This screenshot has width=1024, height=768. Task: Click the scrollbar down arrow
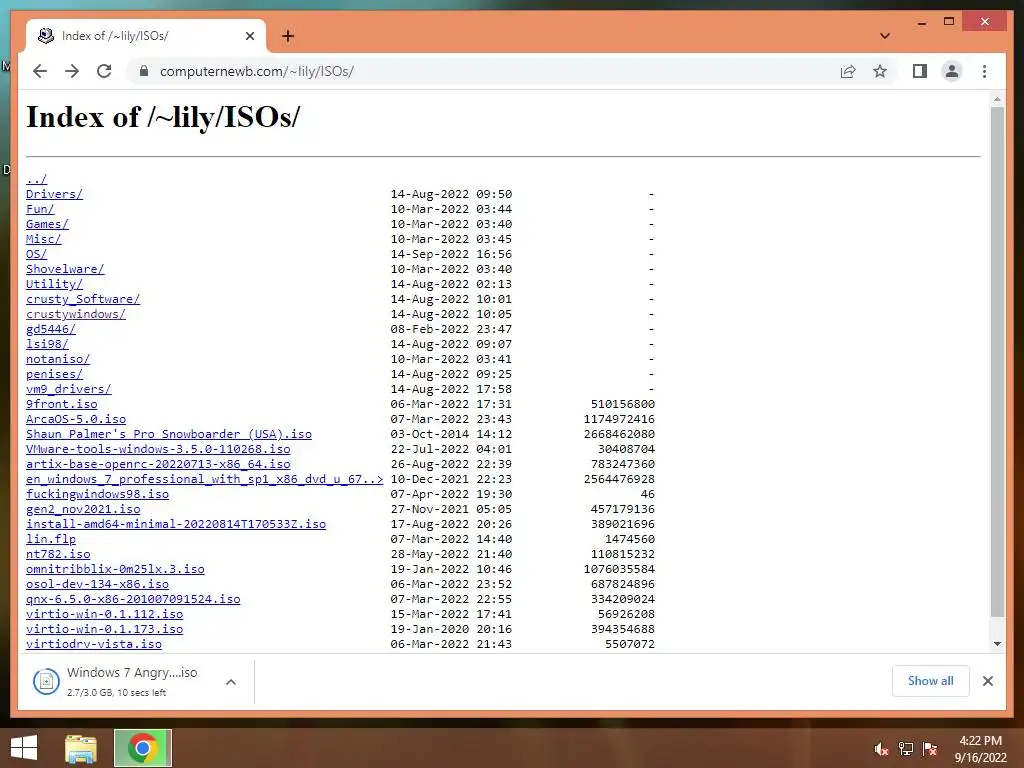(x=997, y=644)
